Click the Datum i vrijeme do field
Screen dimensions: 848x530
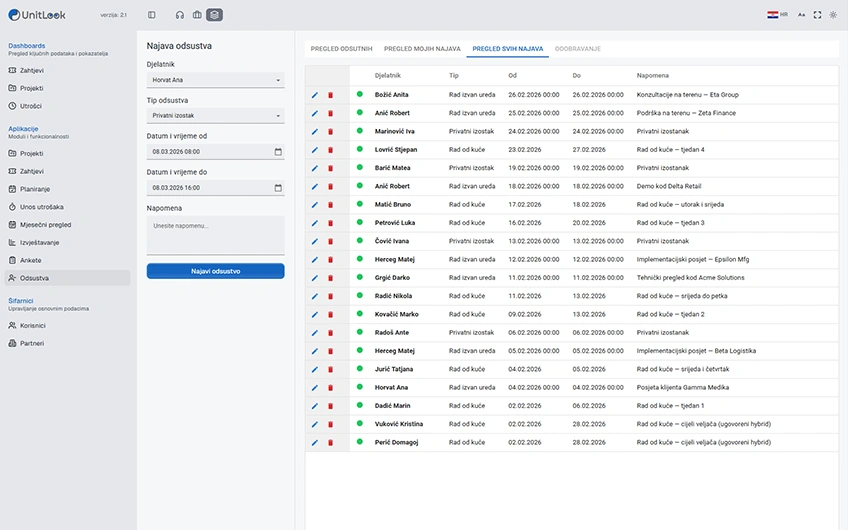[215, 188]
